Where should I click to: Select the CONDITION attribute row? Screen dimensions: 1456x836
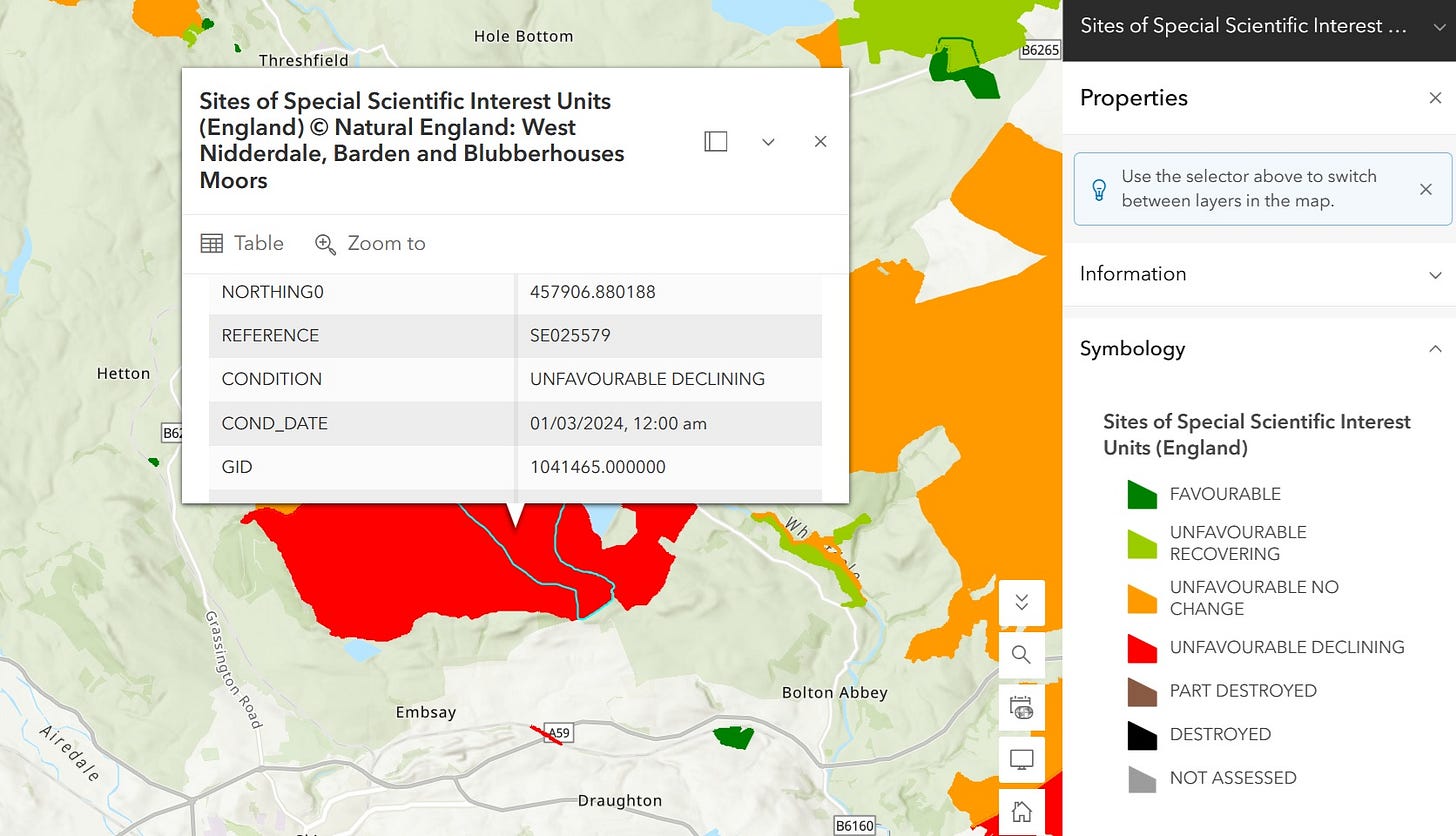pos(515,379)
